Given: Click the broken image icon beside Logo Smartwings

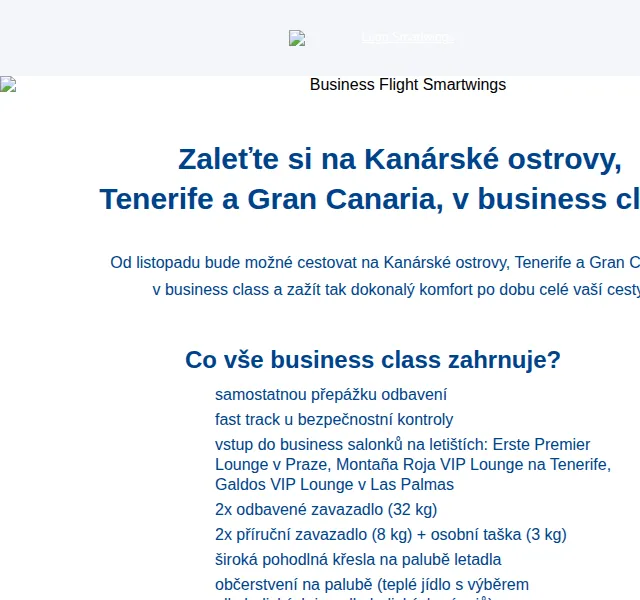Looking at the screenshot, I should (x=297, y=38).
